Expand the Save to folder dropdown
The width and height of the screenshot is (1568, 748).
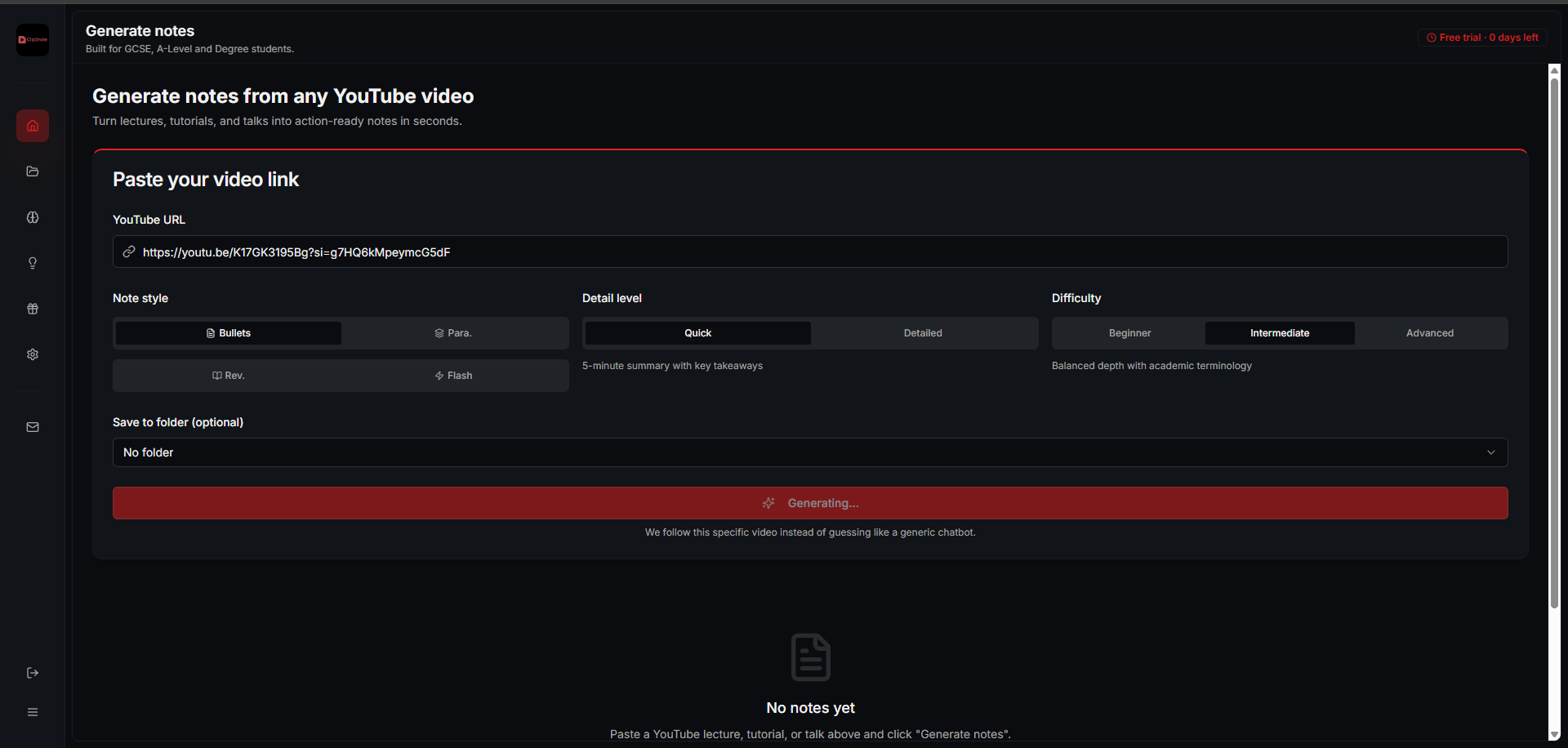[808, 452]
